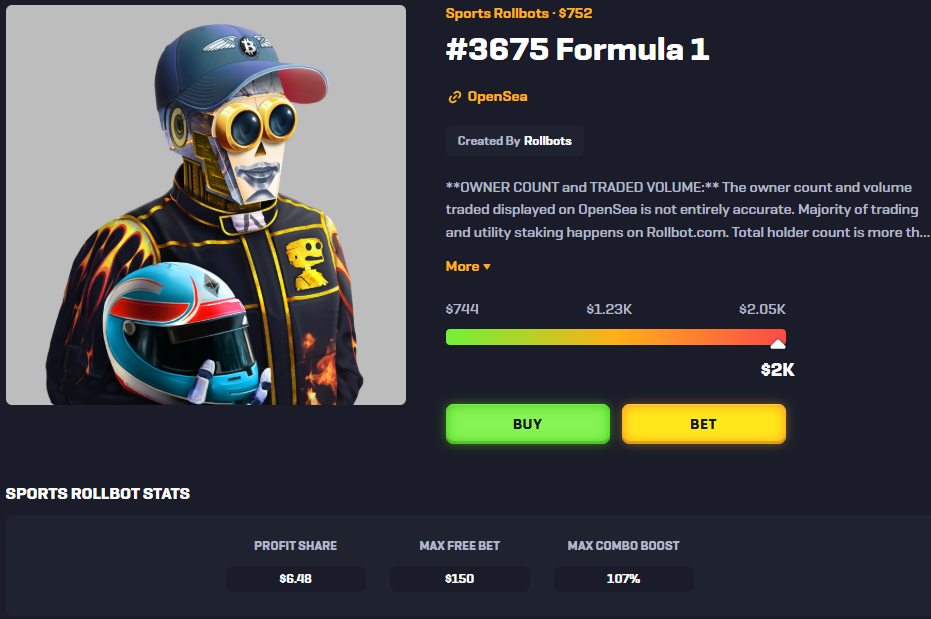This screenshot has width=931, height=619.
Task: Click the Profit Share $6.48 value
Action: tap(296, 579)
